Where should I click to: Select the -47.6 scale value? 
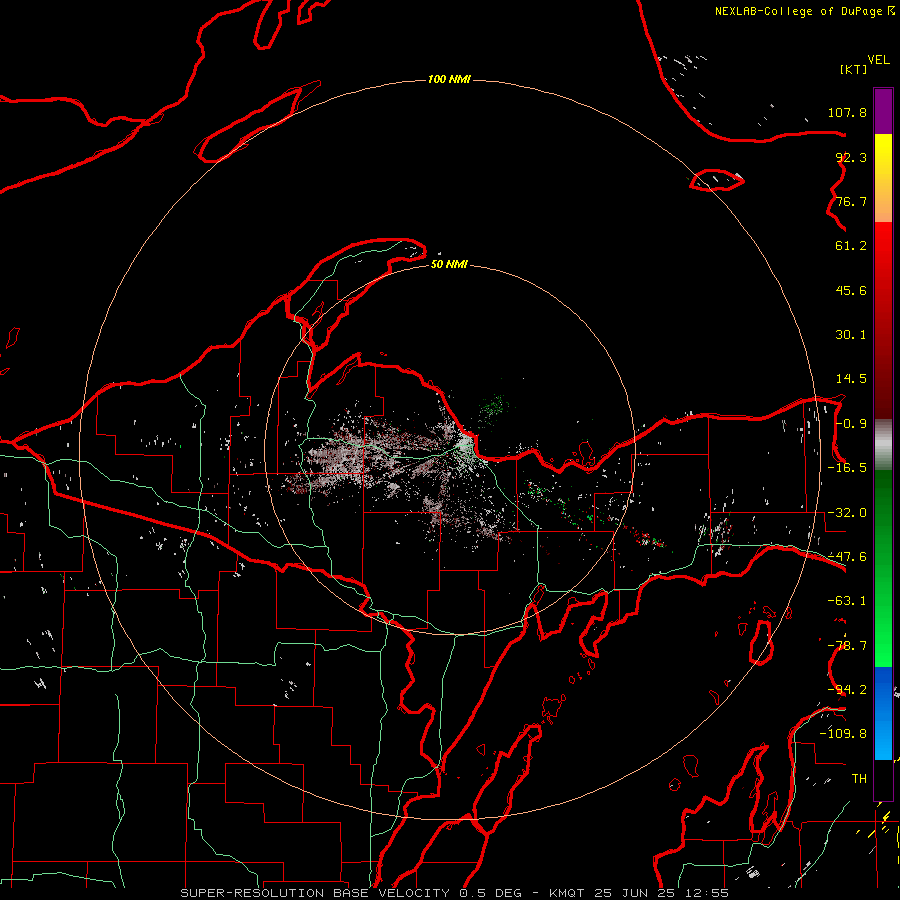pos(847,557)
